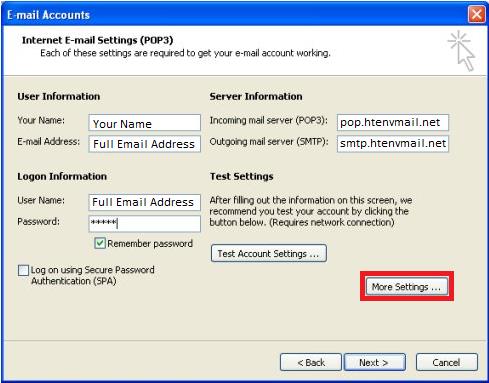Go to the Next step
This screenshot has height=383, width=489.
coord(375,362)
